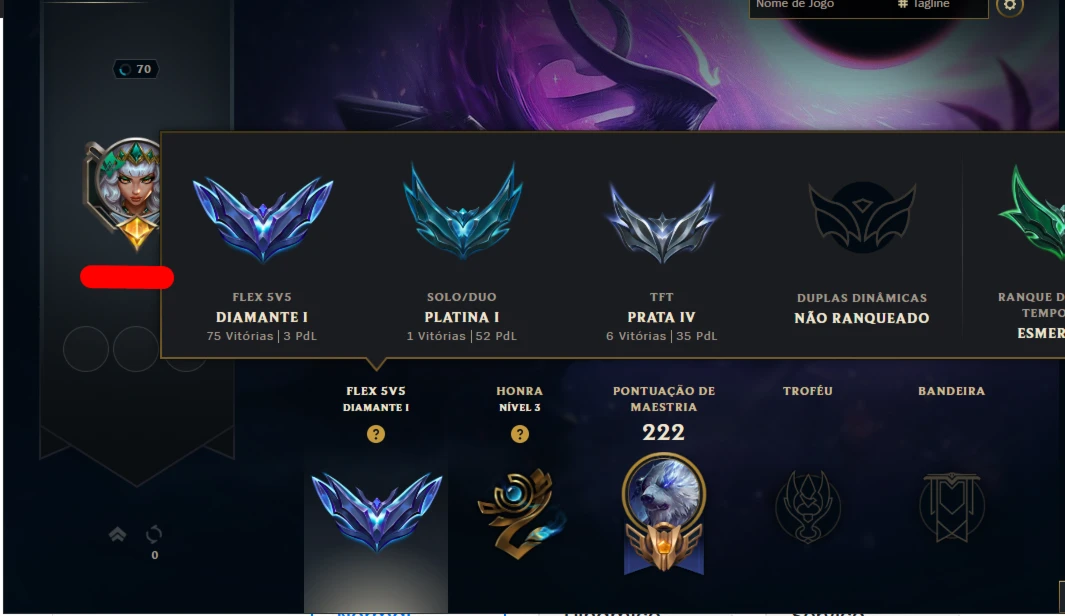Click the empty Troféu slot icon
1065x616 pixels.
click(x=808, y=507)
